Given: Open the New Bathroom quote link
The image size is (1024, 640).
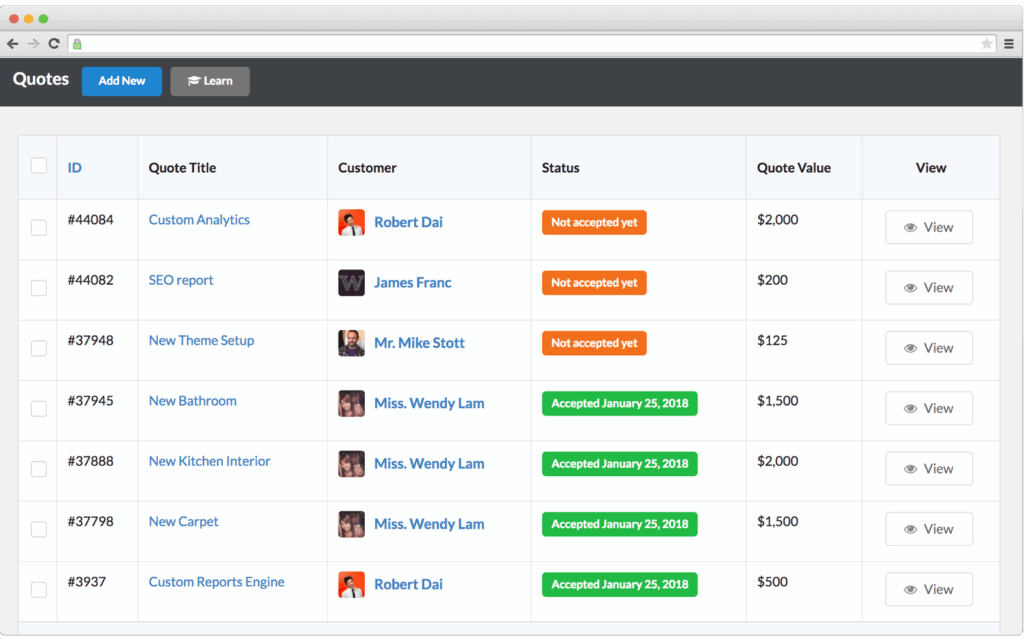Looking at the screenshot, I should 193,401.
